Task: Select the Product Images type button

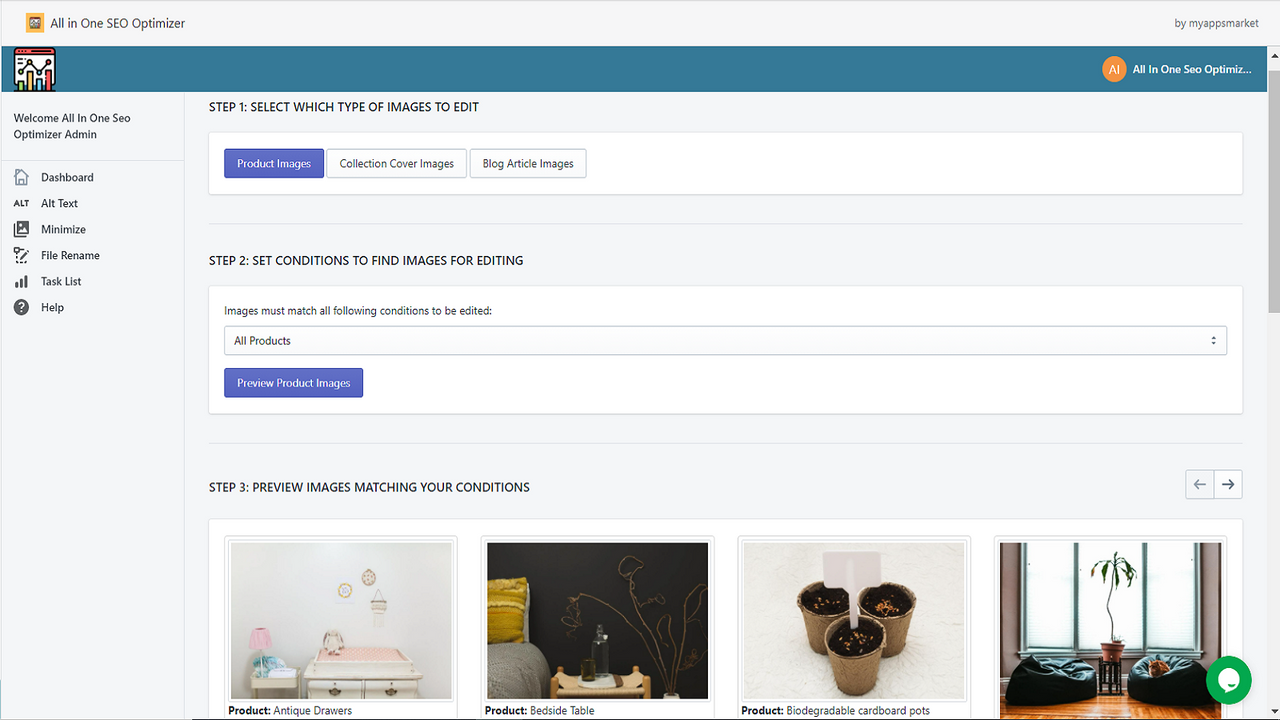Action: (x=274, y=163)
